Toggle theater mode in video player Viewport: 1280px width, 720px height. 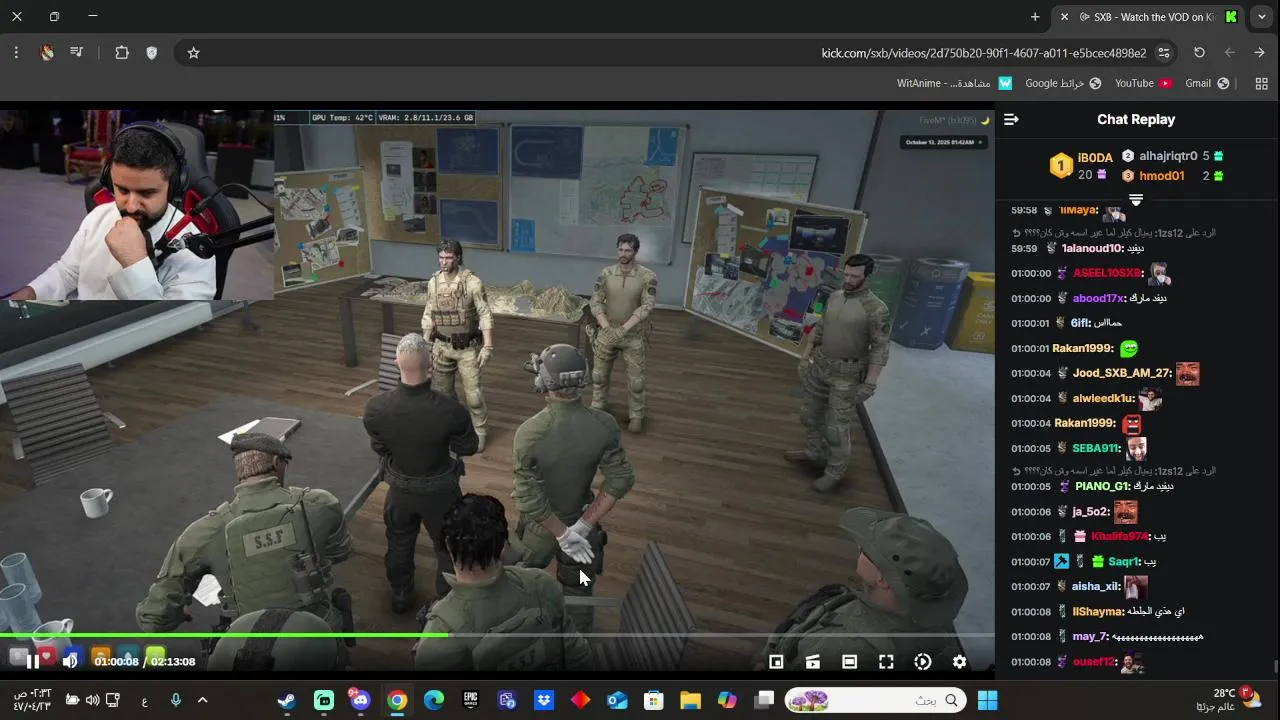[849, 661]
